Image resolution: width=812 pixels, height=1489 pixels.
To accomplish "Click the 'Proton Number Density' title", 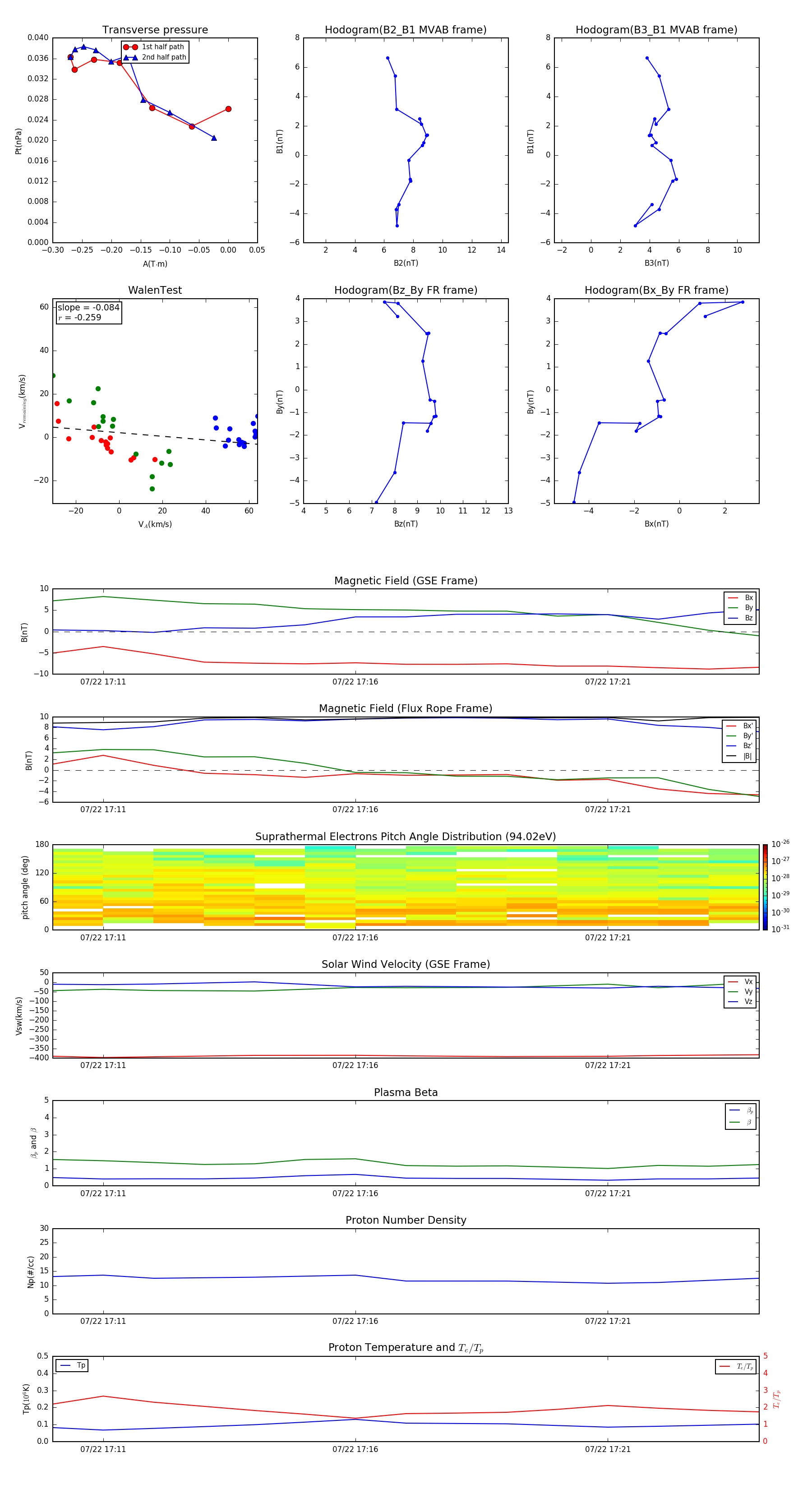I will (x=406, y=1220).
